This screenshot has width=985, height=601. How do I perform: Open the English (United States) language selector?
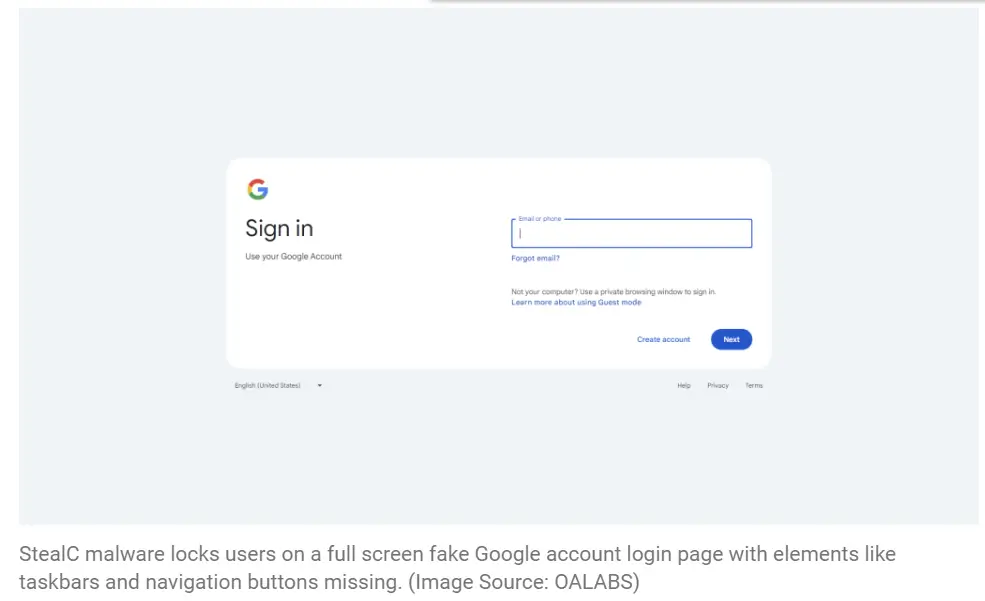click(x=268, y=385)
